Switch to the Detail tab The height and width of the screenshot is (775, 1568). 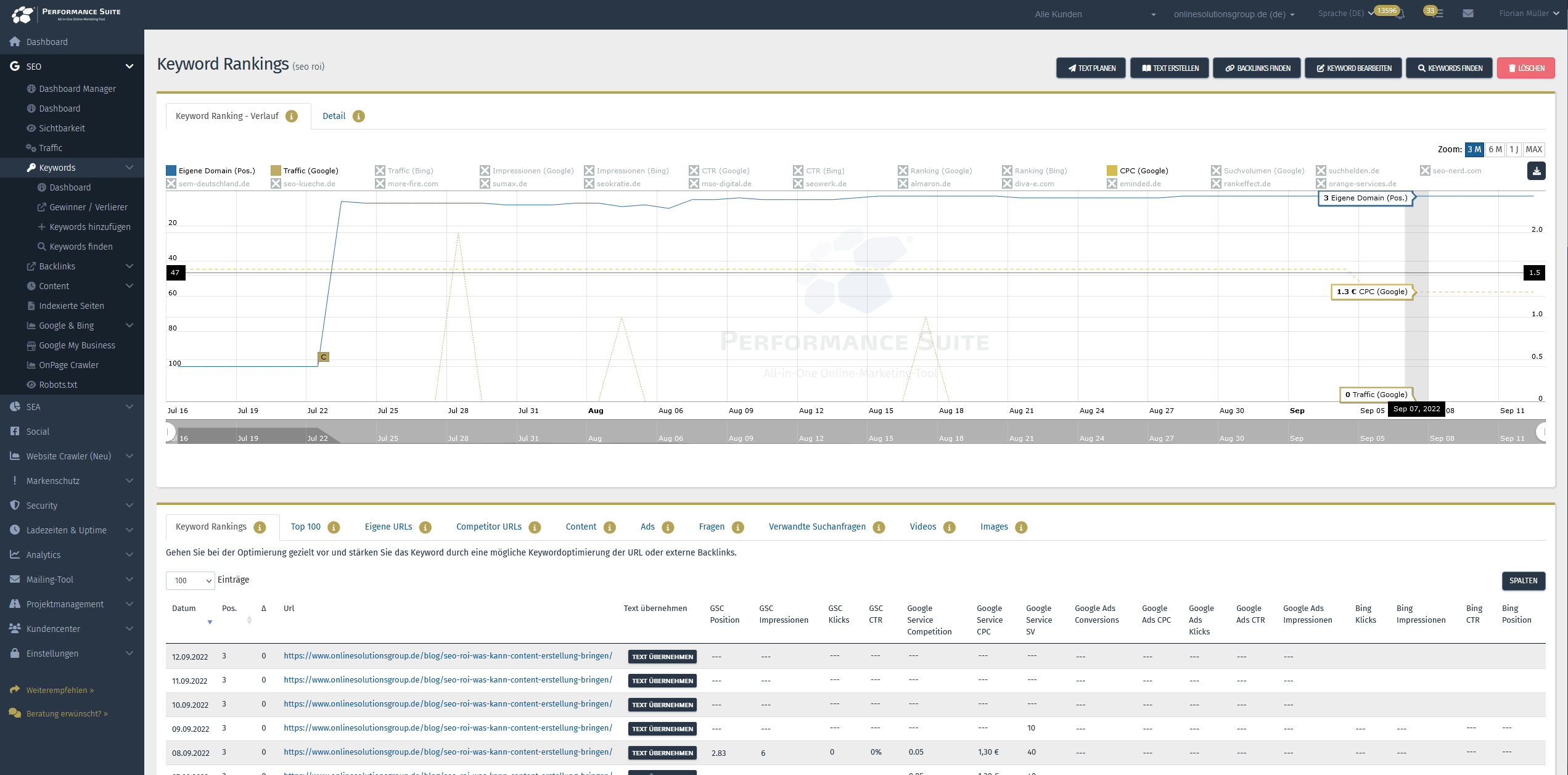coord(334,116)
